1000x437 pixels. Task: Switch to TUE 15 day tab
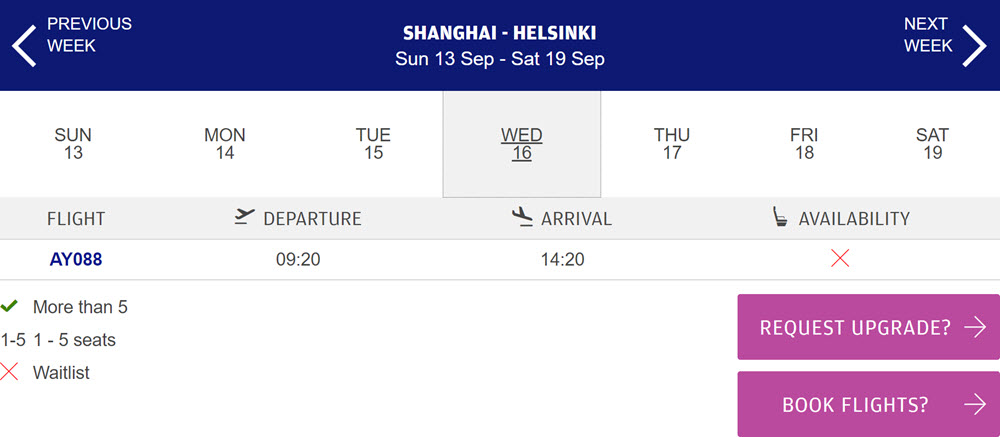373,144
